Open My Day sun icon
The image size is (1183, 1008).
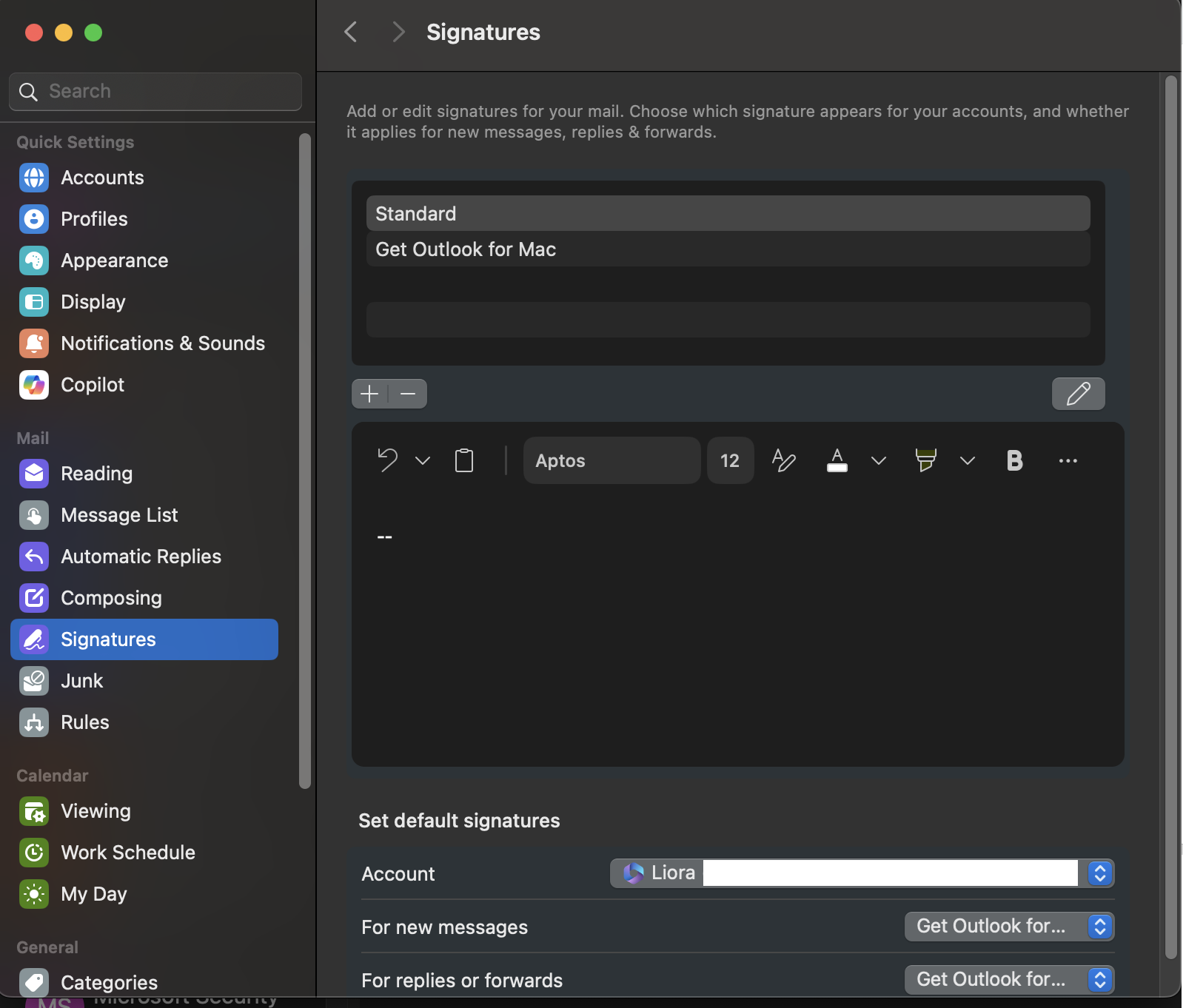tap(34, 894)
